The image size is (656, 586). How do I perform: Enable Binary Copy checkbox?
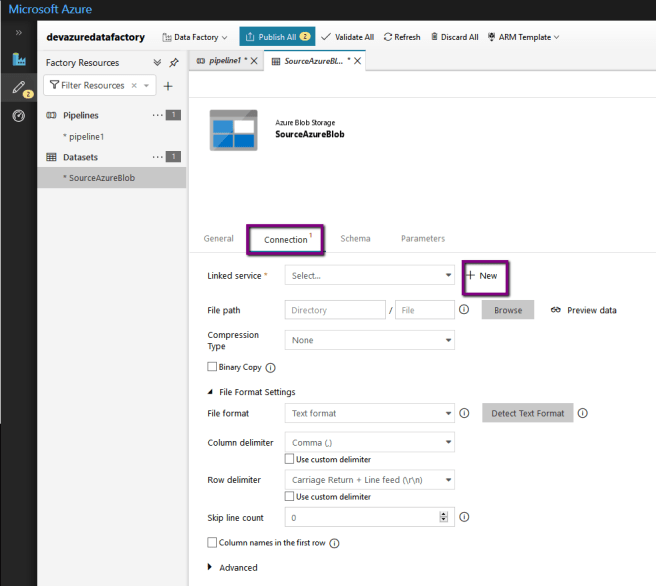coord(212,367)
